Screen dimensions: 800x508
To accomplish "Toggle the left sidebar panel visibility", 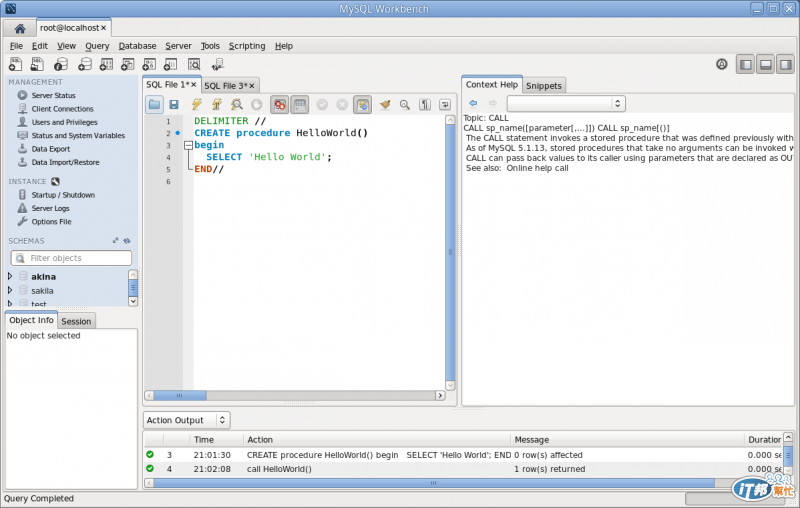I will pyautogui.click(x=745, y=64).
